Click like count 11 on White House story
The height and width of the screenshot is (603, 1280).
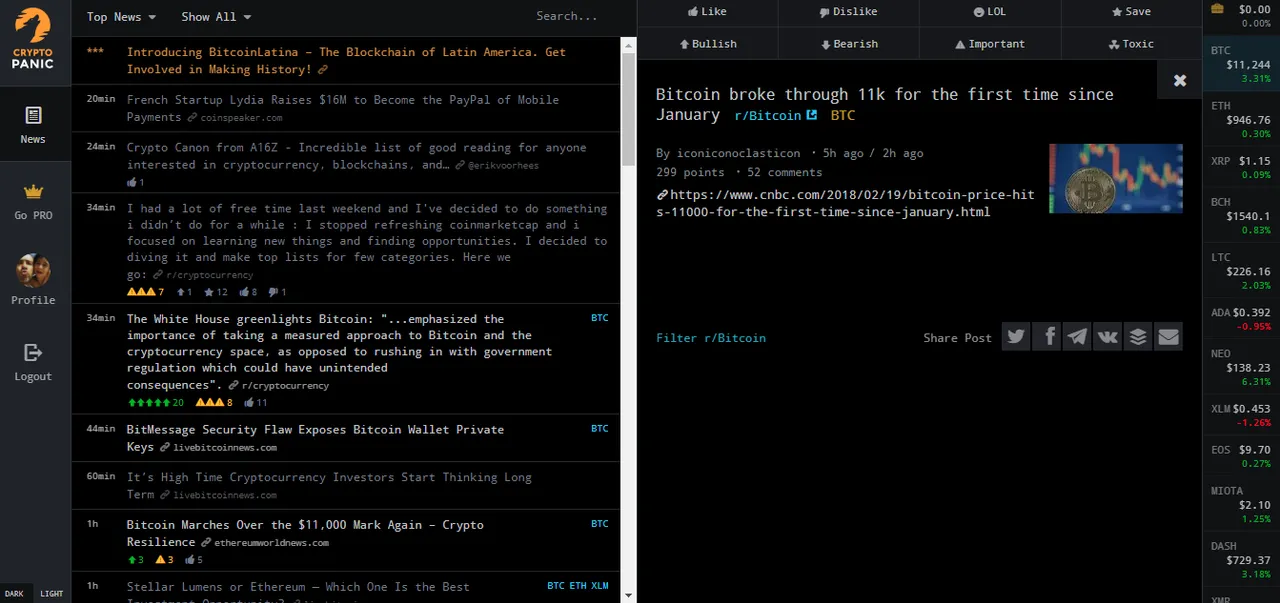pyautogui.click(x=255, y=403)
